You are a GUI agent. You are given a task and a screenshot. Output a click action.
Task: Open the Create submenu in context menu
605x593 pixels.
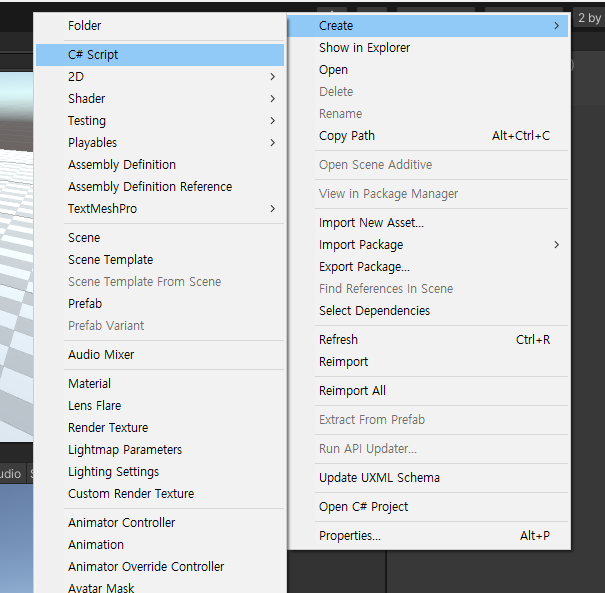tap(428, 26)
